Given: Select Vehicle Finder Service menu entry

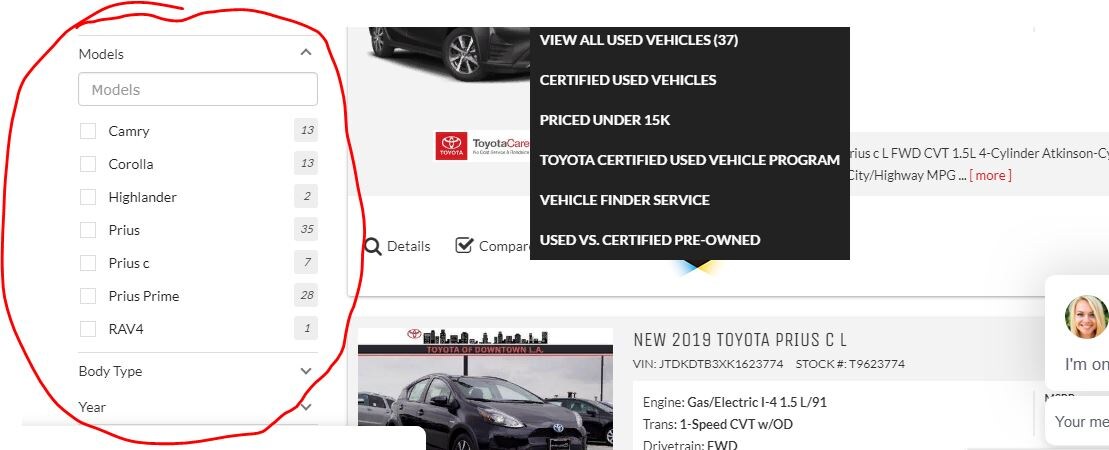Looking at the screenshot, I should (625, 200).
